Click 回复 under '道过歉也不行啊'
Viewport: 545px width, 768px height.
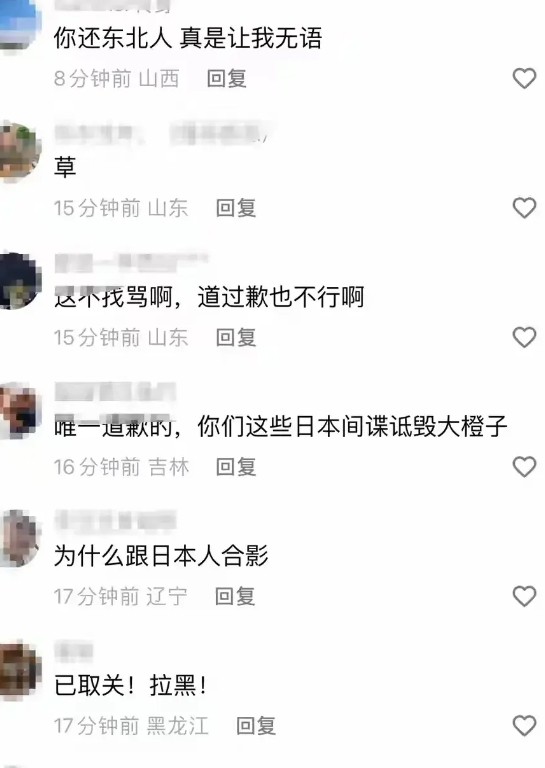click(236, 337)
